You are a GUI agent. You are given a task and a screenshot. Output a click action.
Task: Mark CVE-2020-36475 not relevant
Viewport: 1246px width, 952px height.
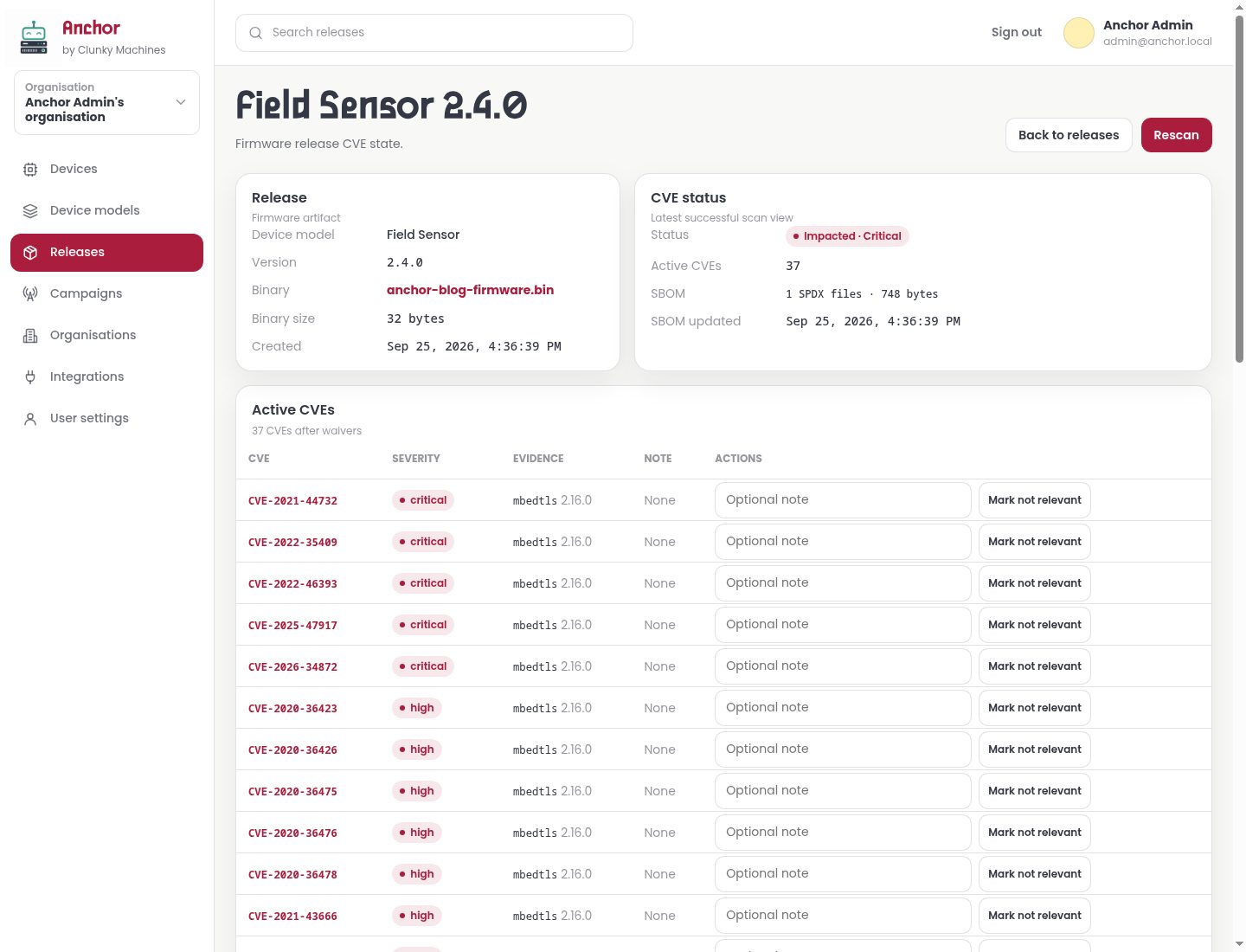[1034, 791]
